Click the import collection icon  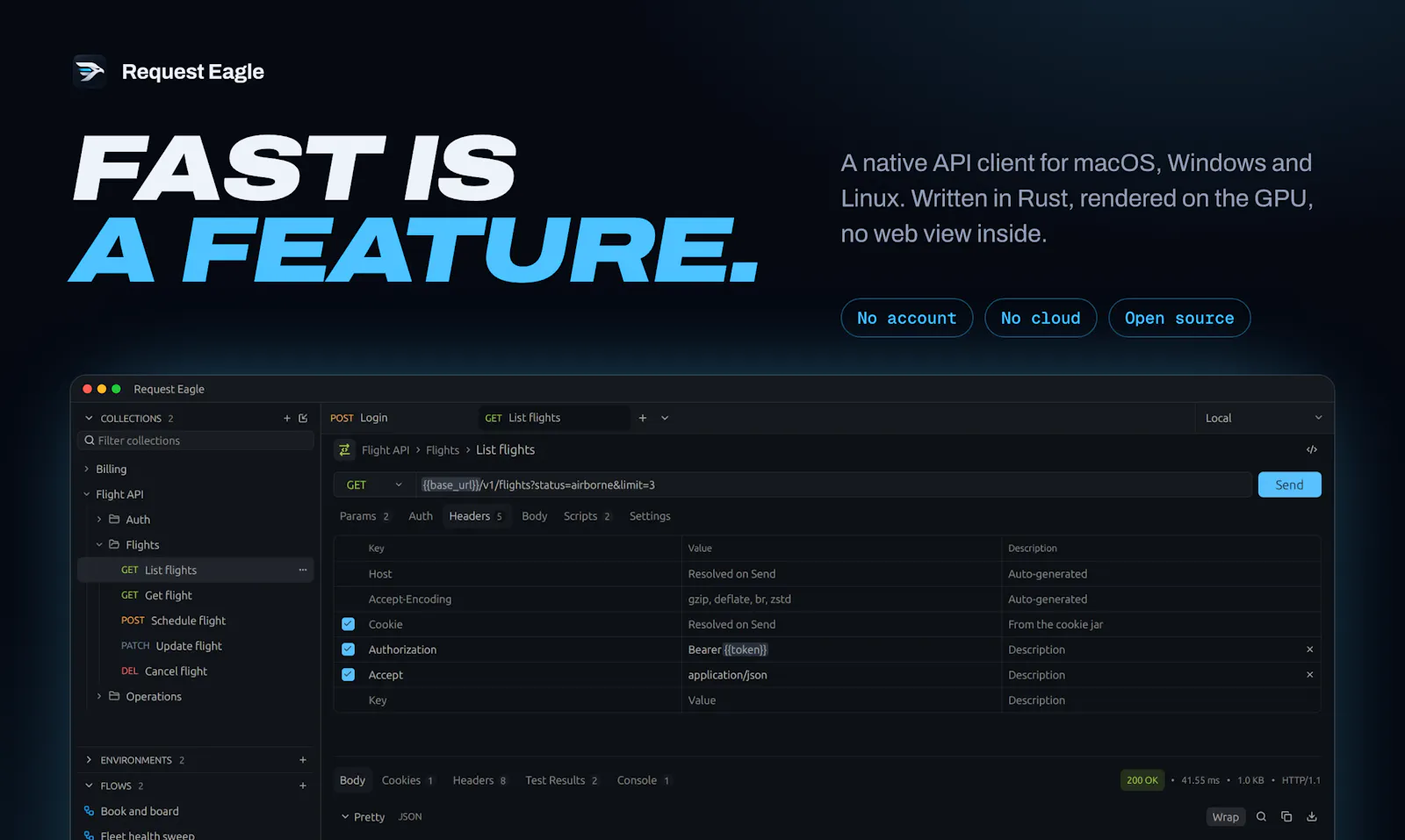click(303, 419)
